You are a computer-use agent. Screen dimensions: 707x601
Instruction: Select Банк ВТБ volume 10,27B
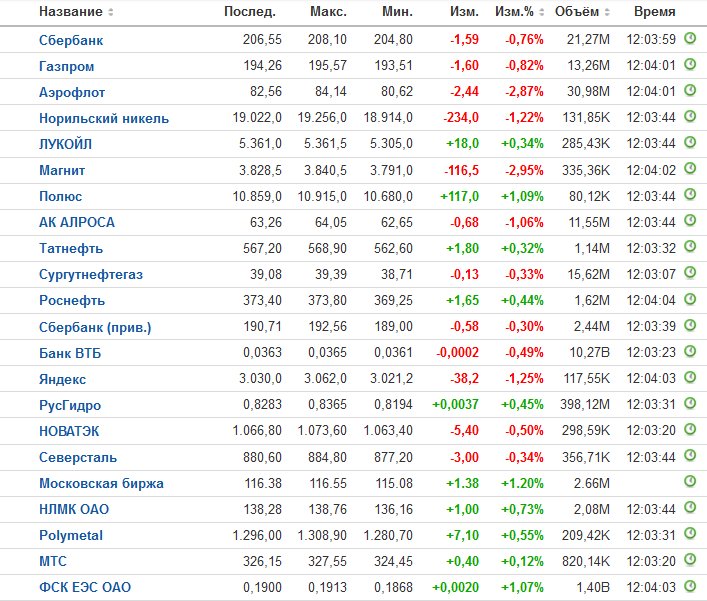coord(589,353)
